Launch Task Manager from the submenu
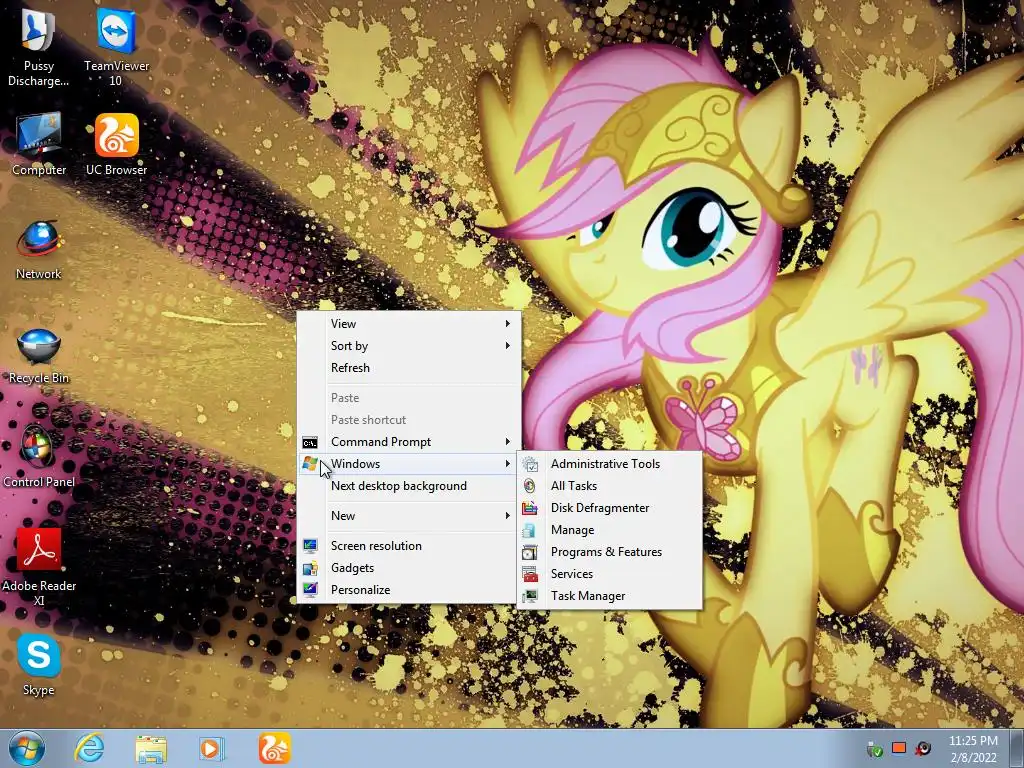 pyautogui.click(x=609, y=596)
